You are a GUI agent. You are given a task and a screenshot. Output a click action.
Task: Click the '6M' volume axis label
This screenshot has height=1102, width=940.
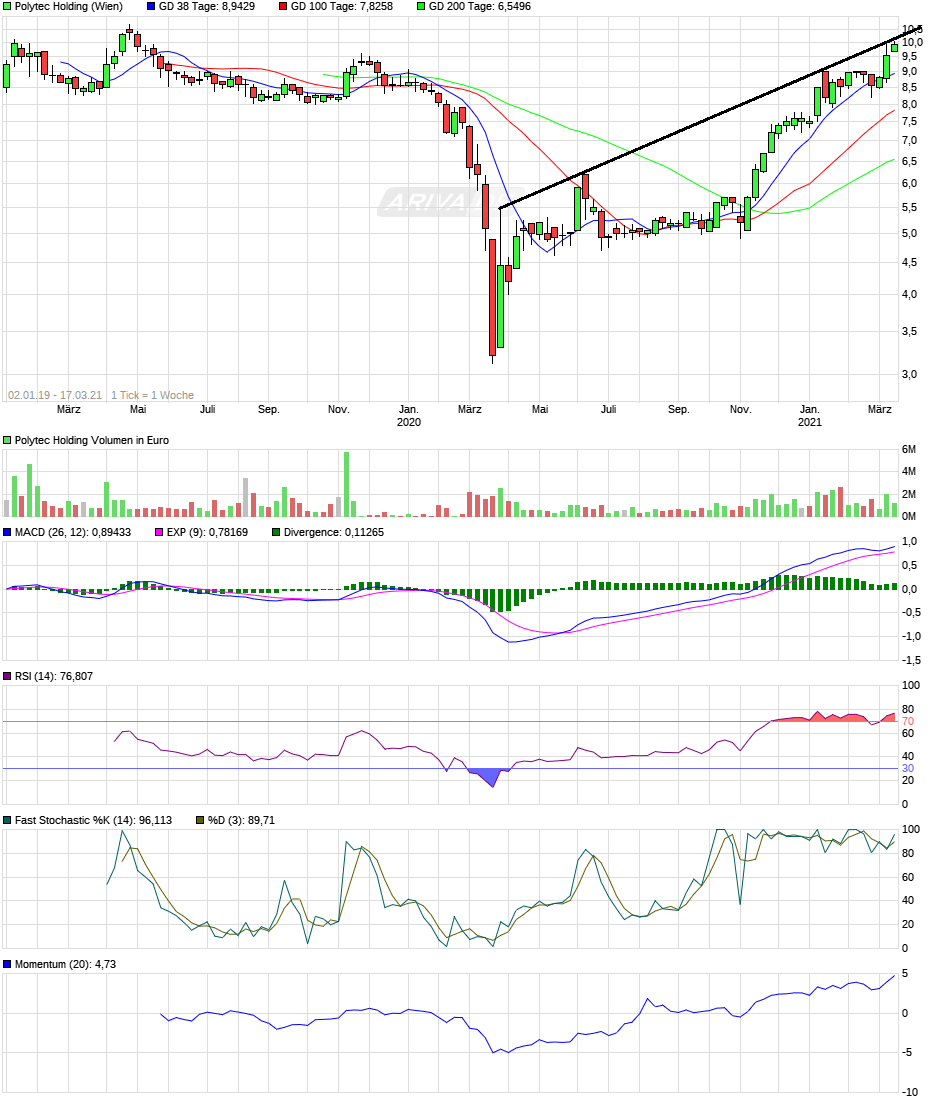(909, 450)
